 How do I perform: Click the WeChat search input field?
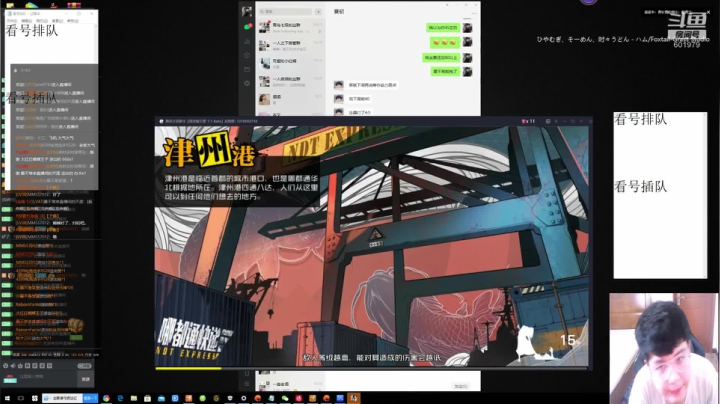285,11
